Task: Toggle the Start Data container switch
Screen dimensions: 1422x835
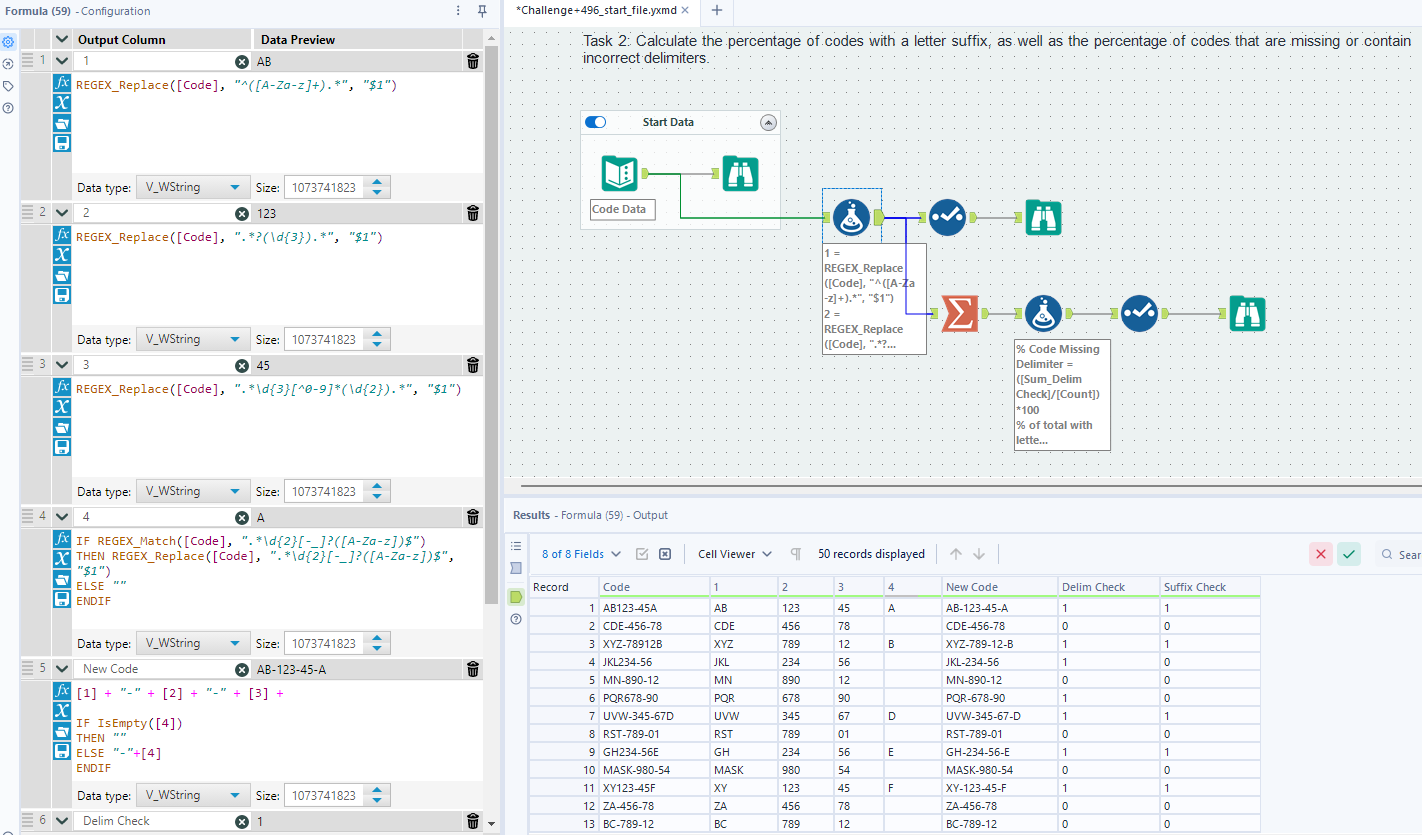Action: click(596, 122)
